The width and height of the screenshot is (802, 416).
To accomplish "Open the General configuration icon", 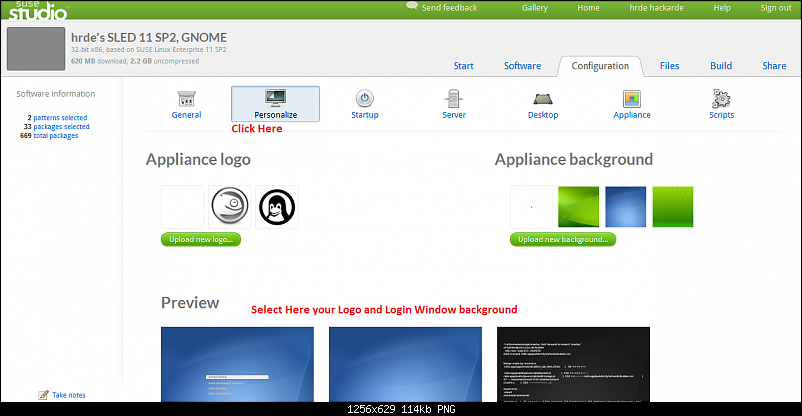I will 186,99.
